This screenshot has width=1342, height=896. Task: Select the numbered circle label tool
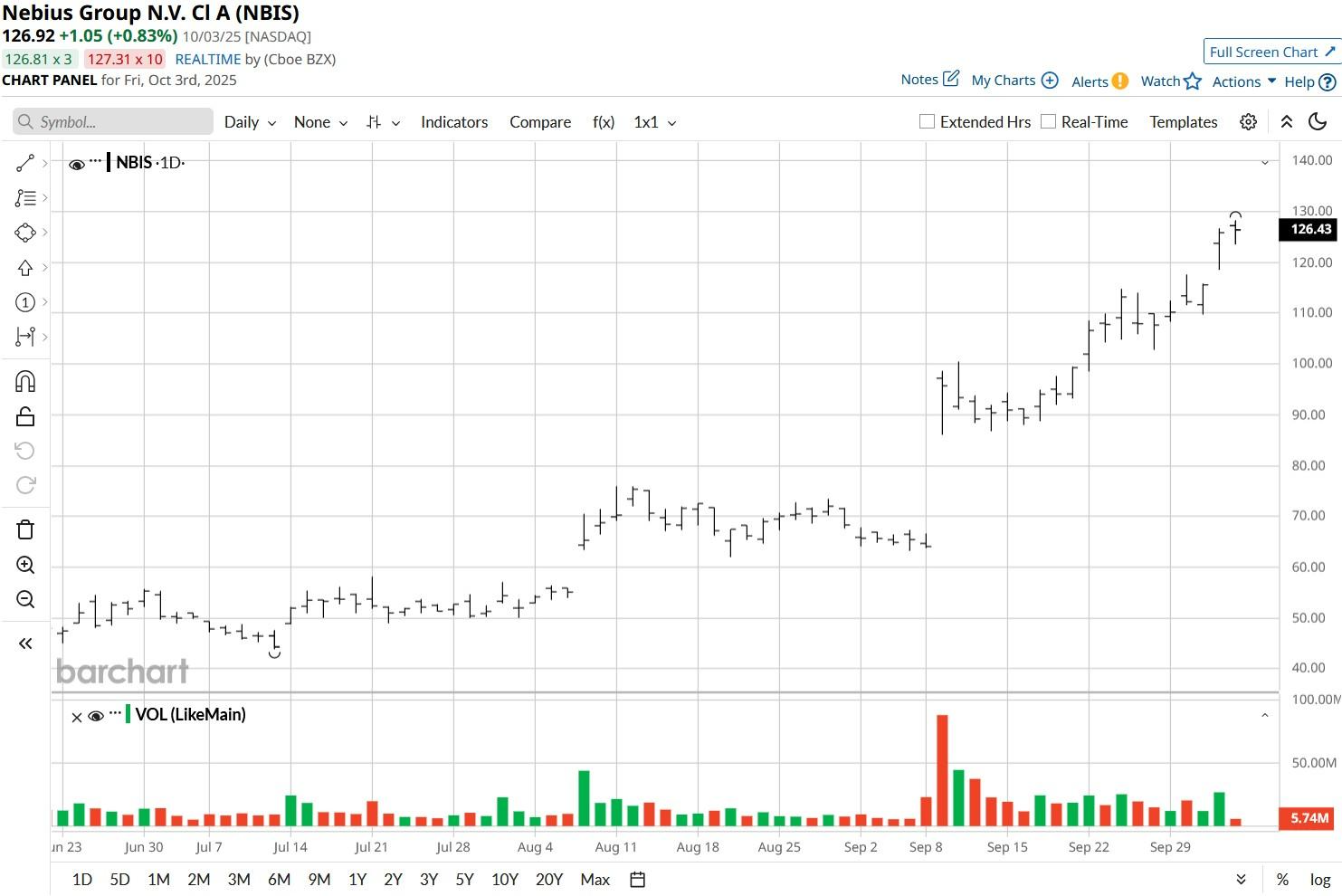(x=25, y=302)
